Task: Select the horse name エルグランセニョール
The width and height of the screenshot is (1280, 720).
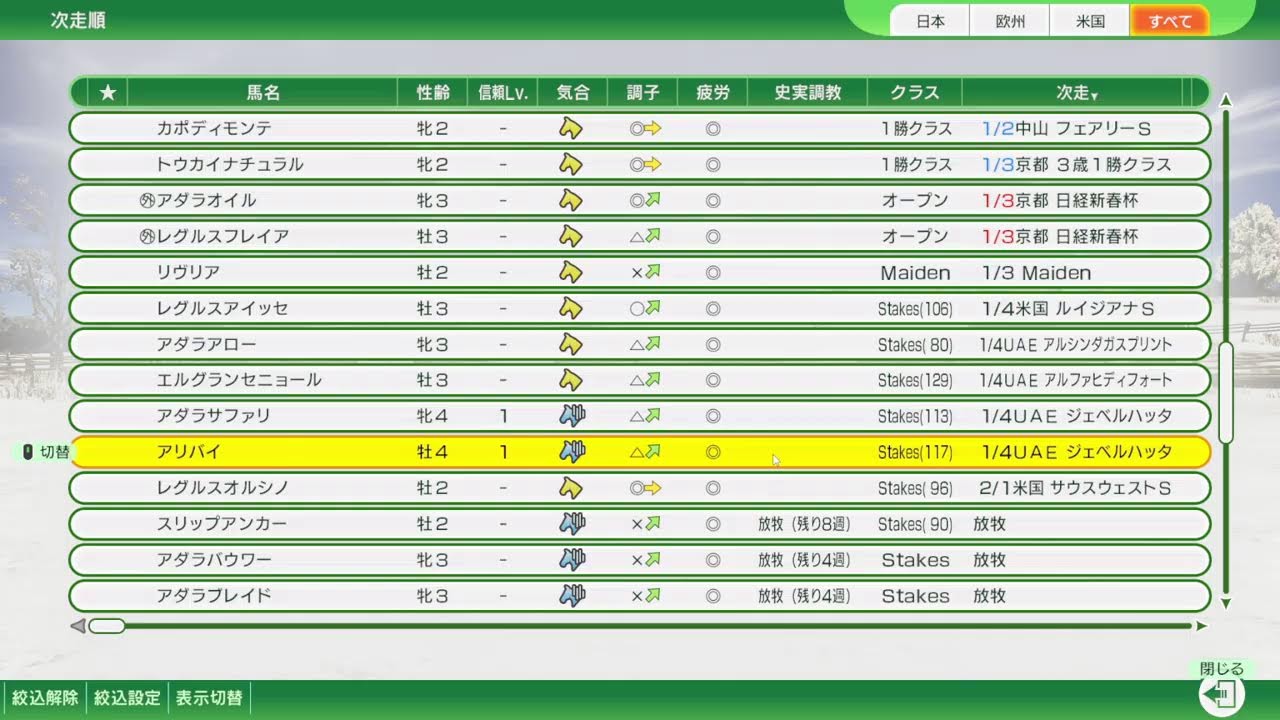Action: (x=239, y=380)
